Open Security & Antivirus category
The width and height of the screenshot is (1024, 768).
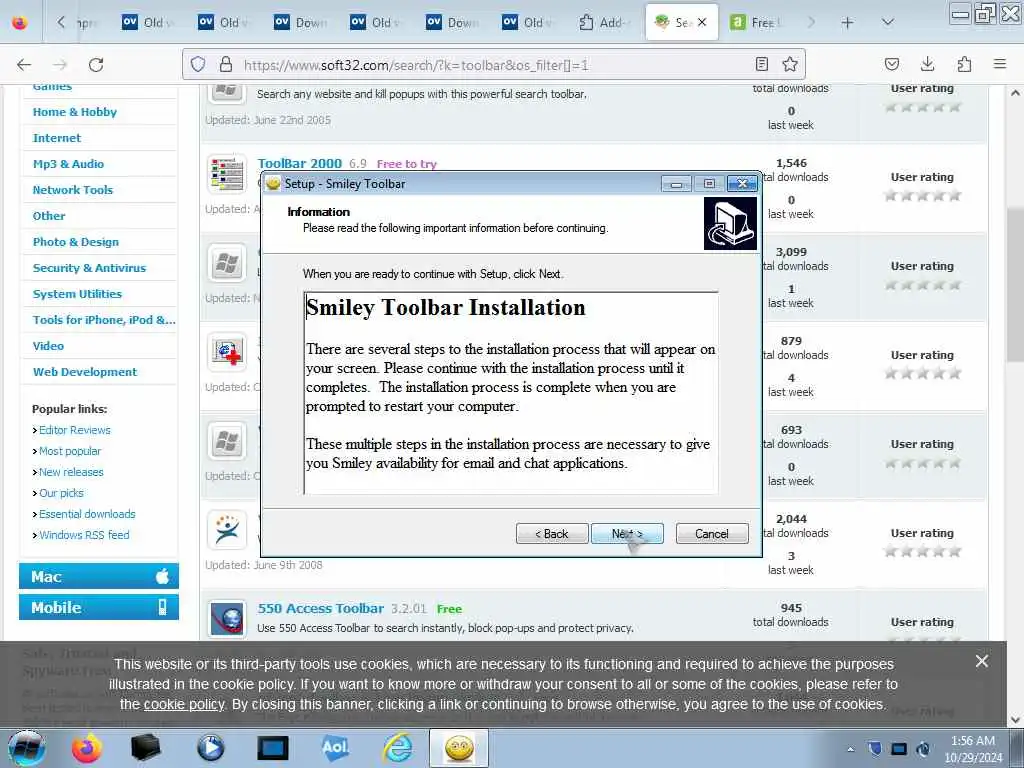[89, 268]
